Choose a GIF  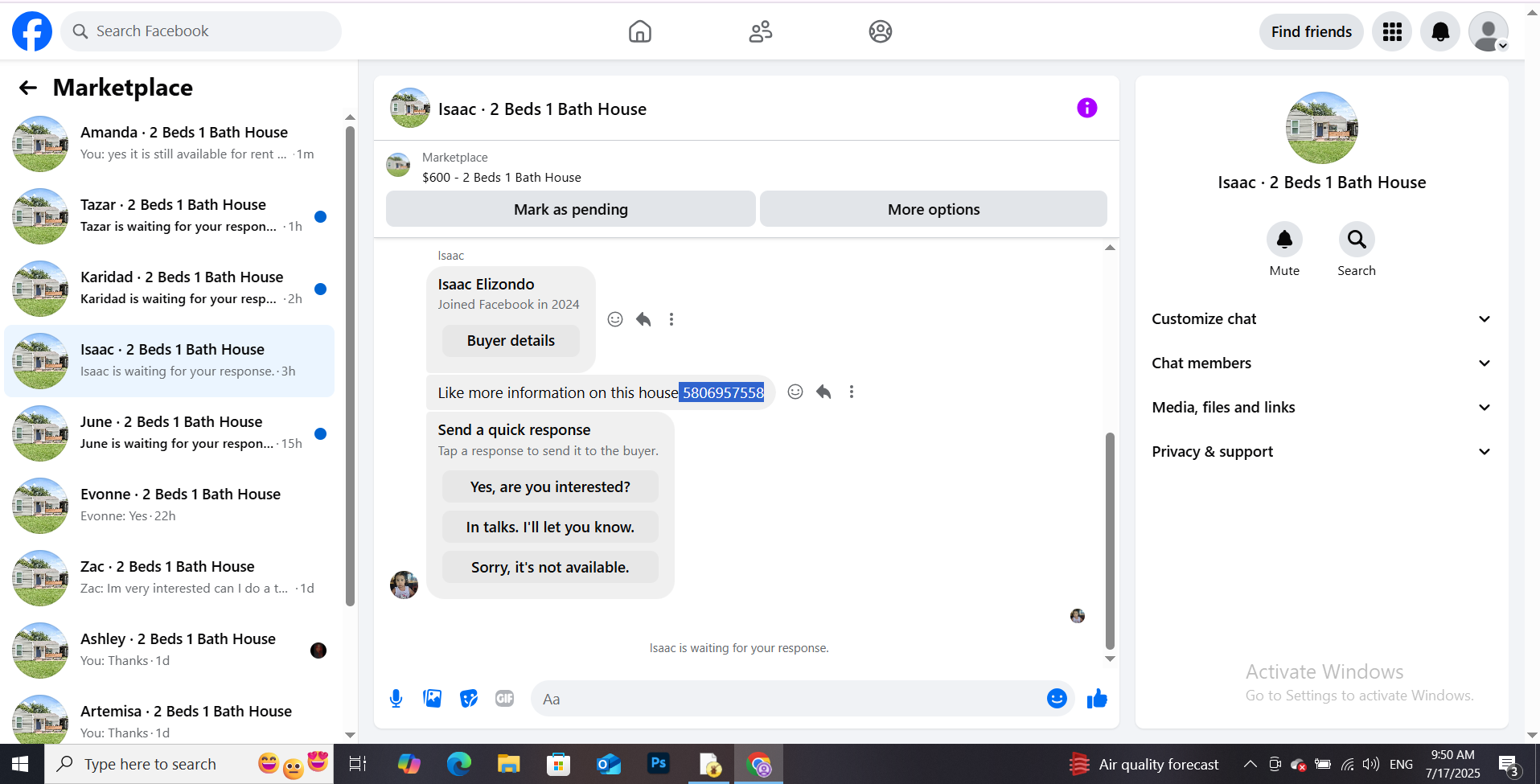pyautogui.click(x=505, y=699)
